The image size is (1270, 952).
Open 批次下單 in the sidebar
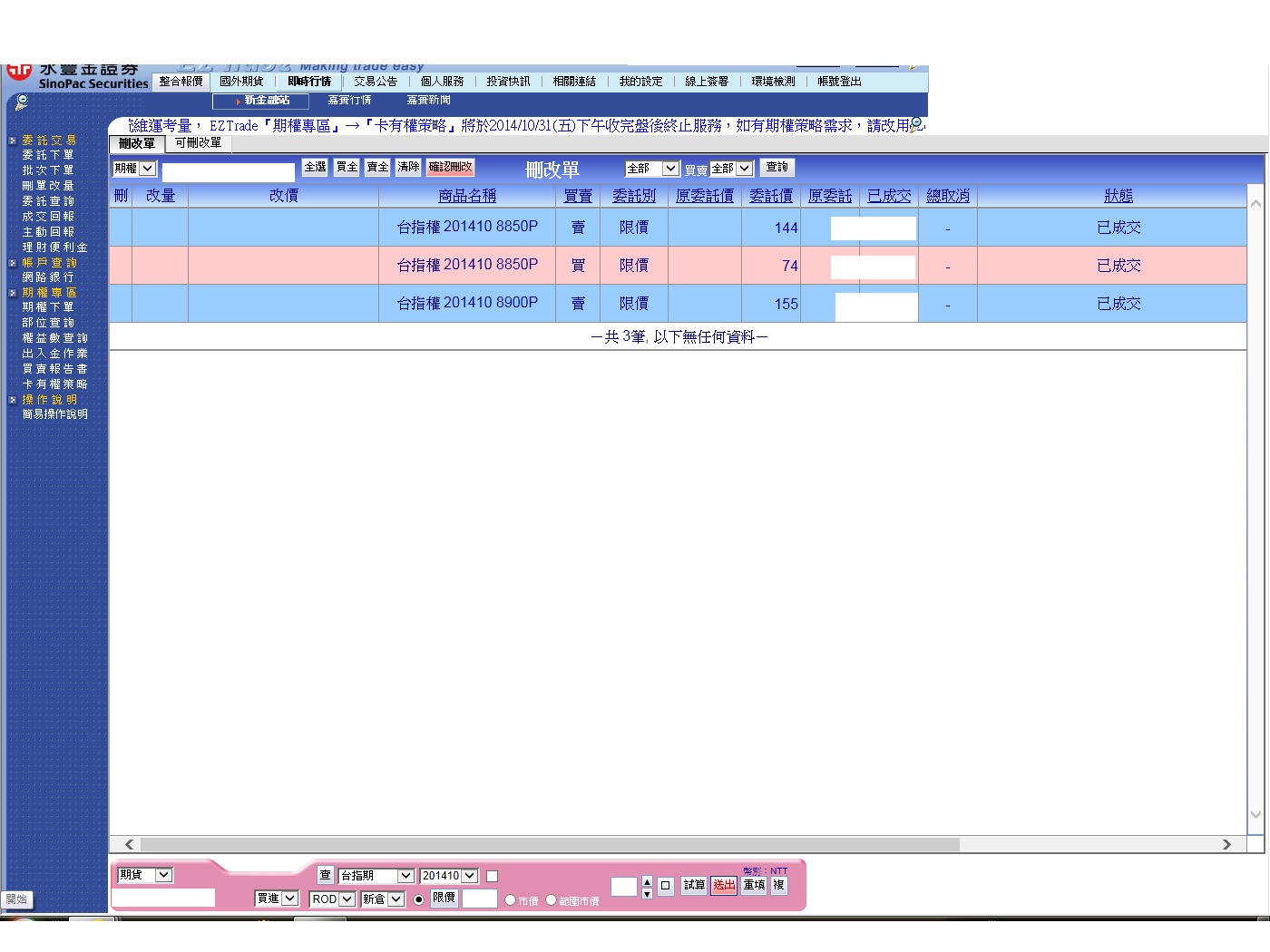point(48,170)
